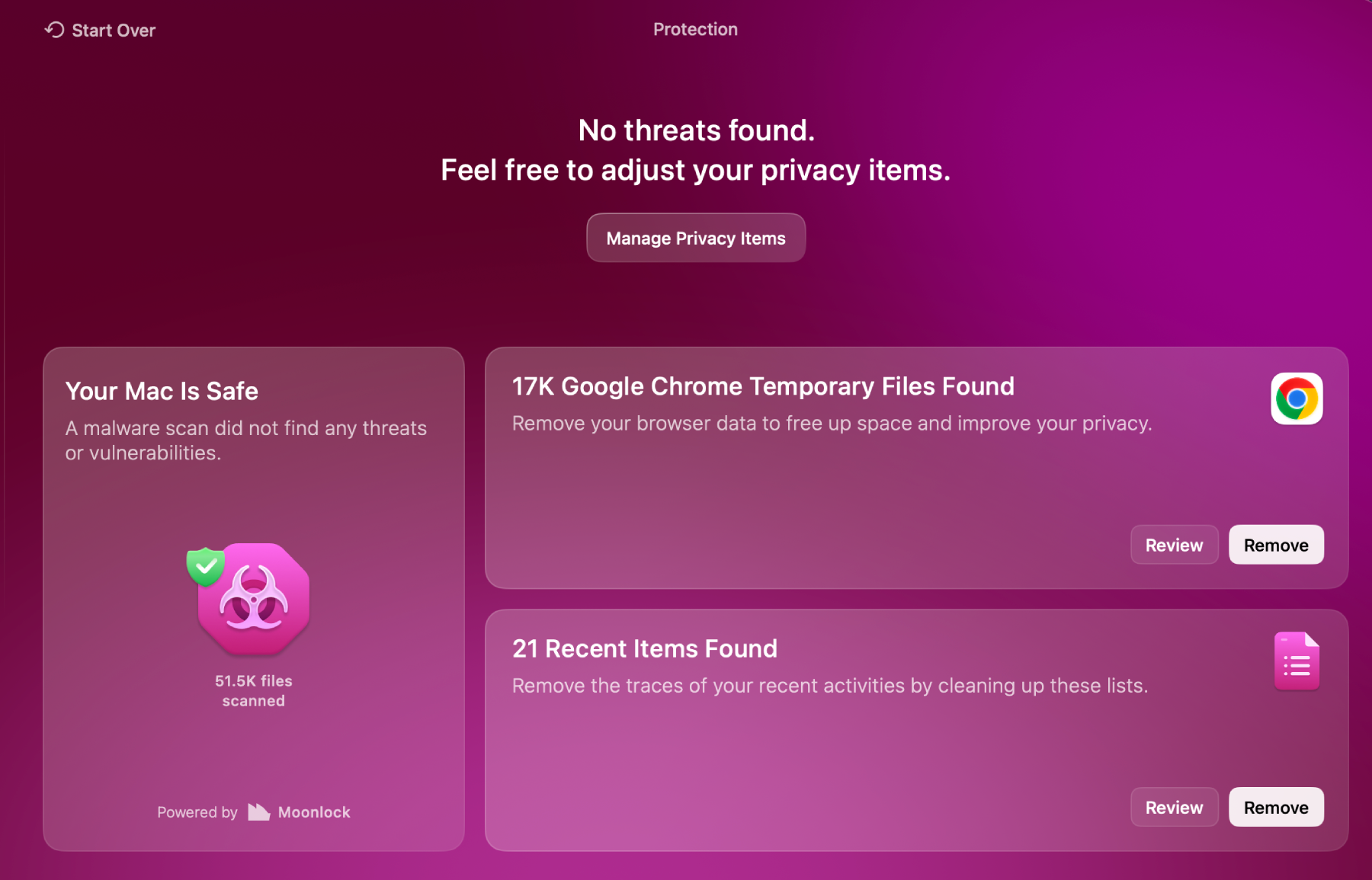Open Manage Privacy Items
The height and width of the screenshot is (880, 1372).
[695, 238]
